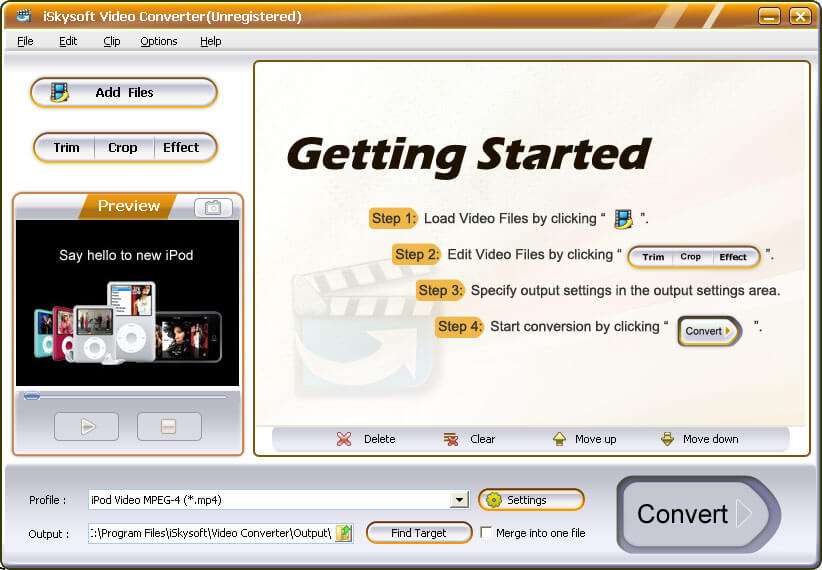The width and height of the screenshot is (822, 570).
Task: Click the Output path text field
Action: tap(210, 533)
